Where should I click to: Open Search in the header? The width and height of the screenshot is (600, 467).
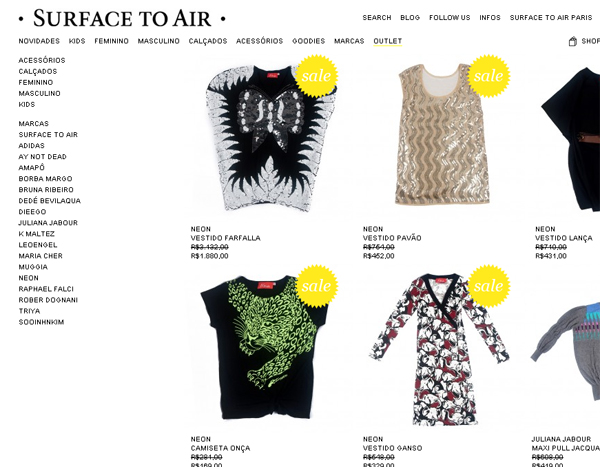(x=377, y=18)
